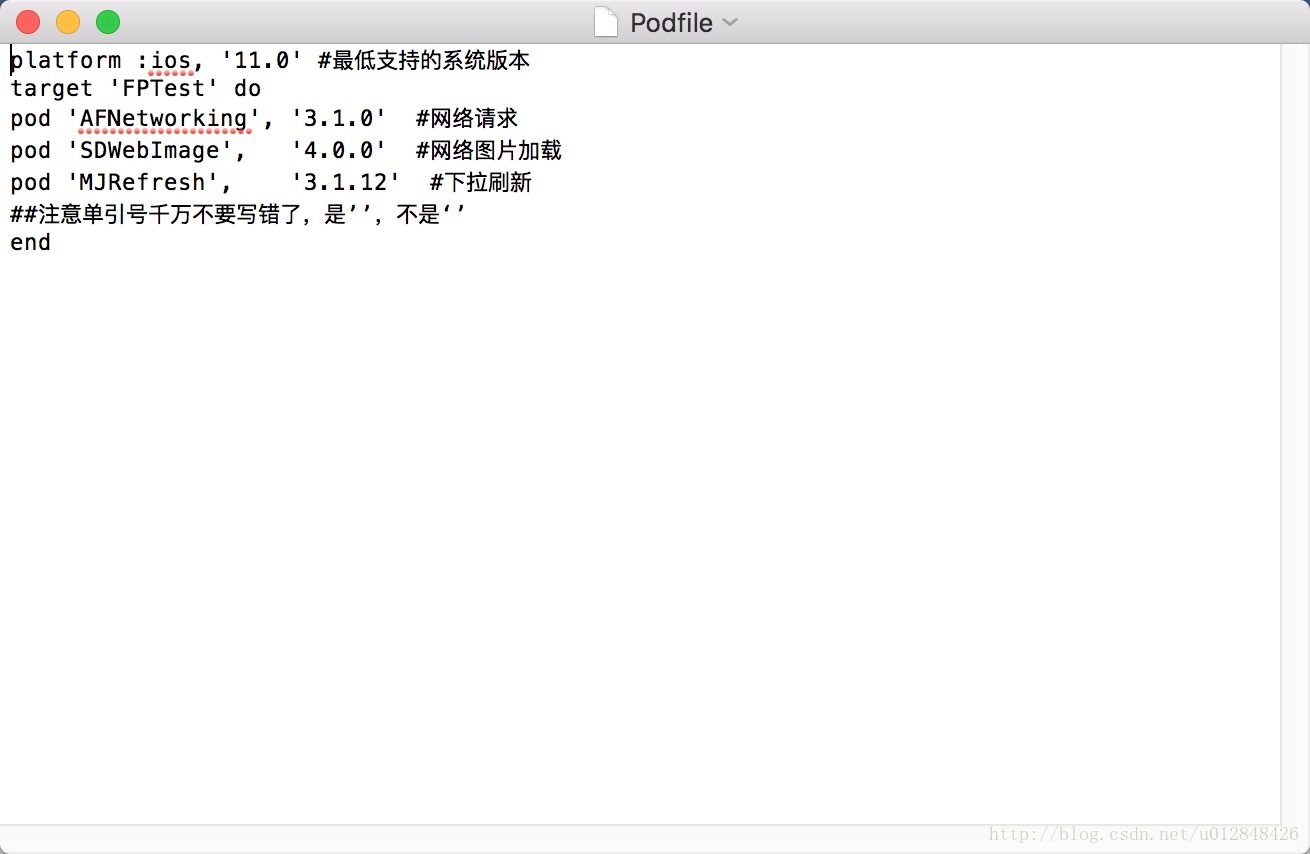This screenshot has height=854, width=1310.
Task: Click the word 'platform' on first line
Action: click(66, 61)
